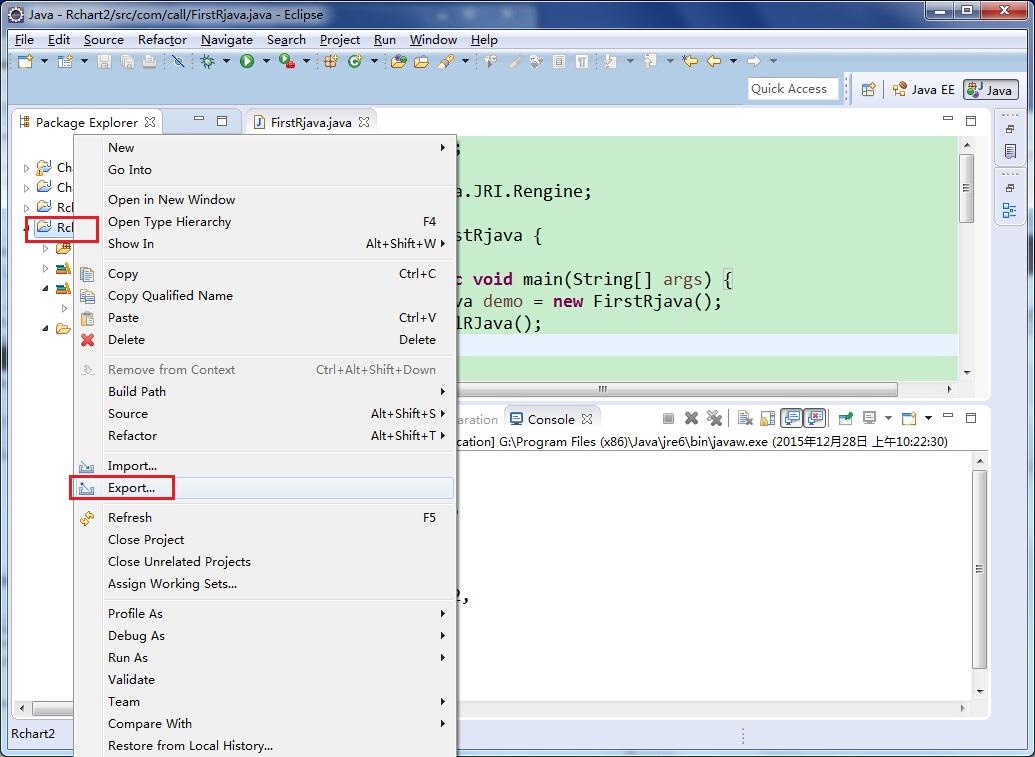Open the Run Last Tool dropdown arrow
This screenshot has width=1035, height=757.
click(x=306, y=61)
